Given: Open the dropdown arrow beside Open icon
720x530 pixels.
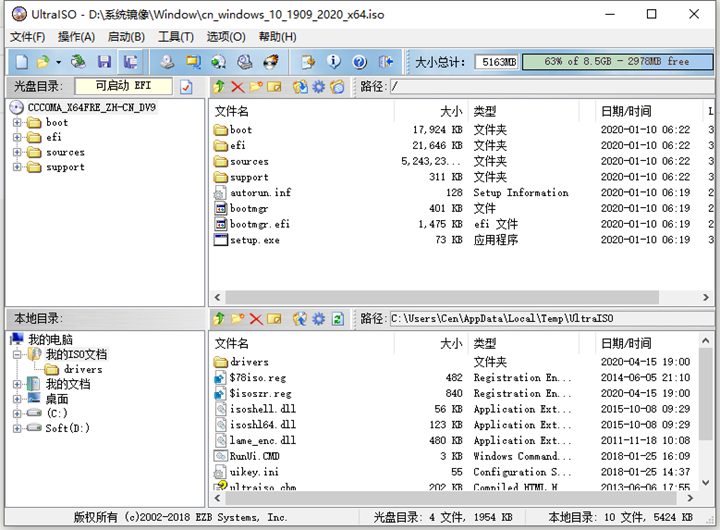Looking at the screenshot, I should point(58,62).
